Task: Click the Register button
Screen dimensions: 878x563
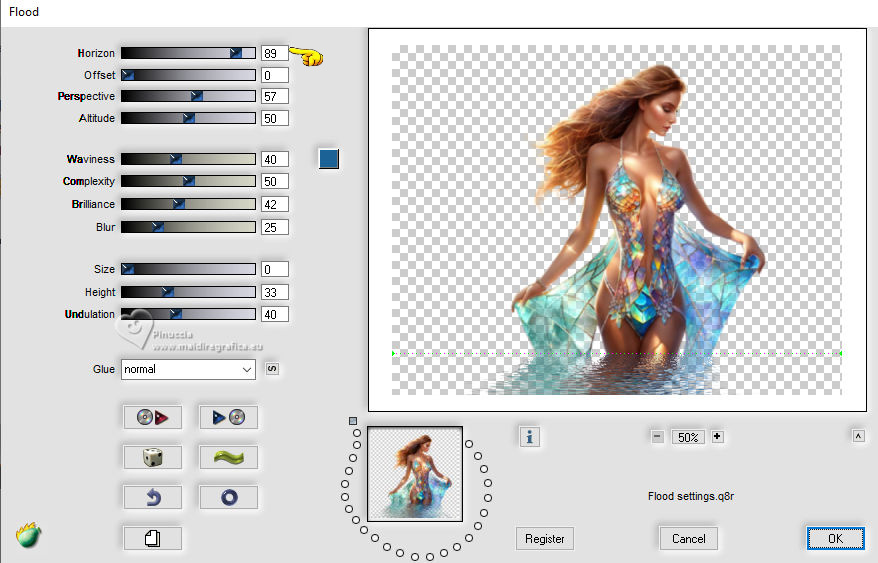Action: point(545,538)
